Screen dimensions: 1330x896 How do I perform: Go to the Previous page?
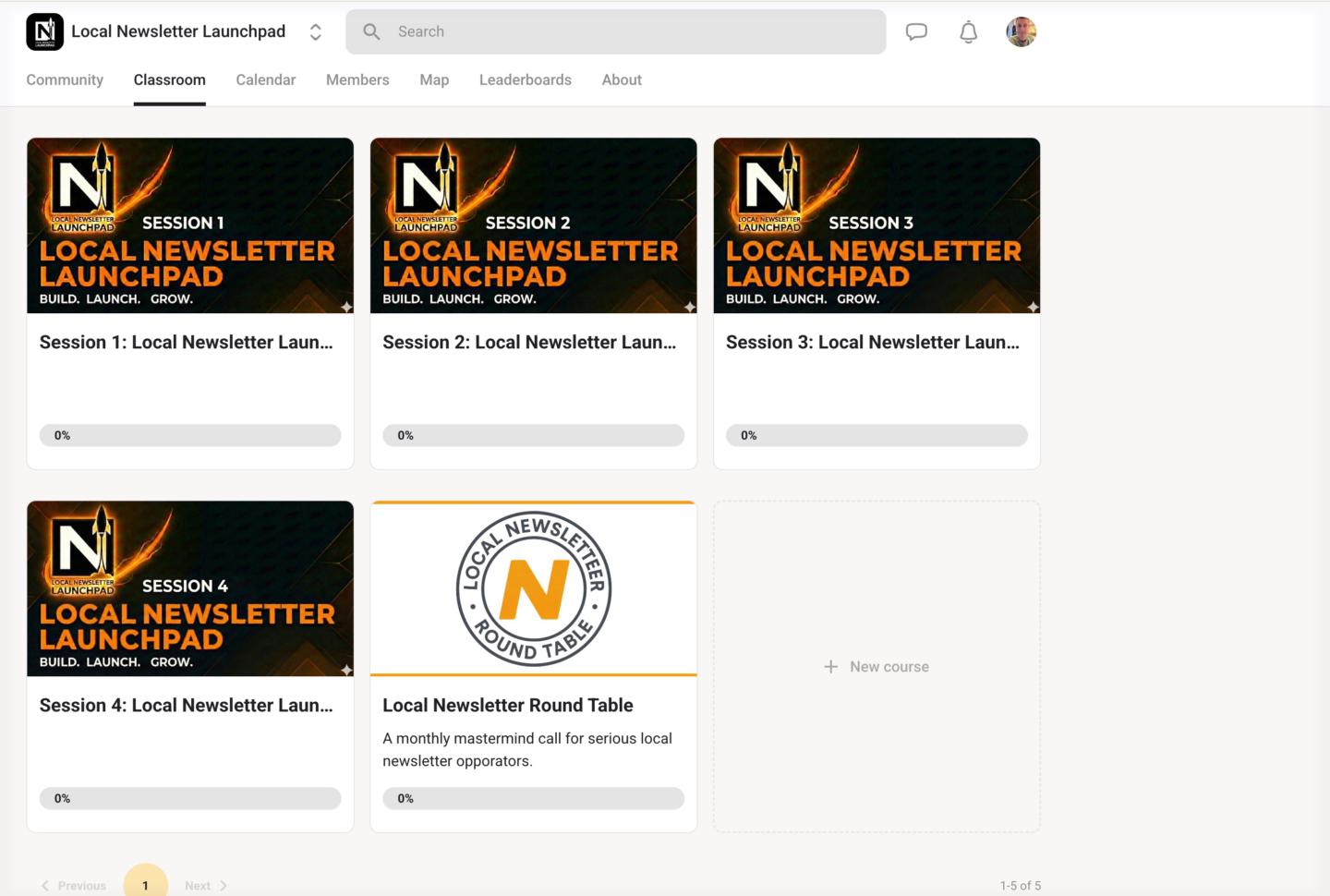click(74, 885)
